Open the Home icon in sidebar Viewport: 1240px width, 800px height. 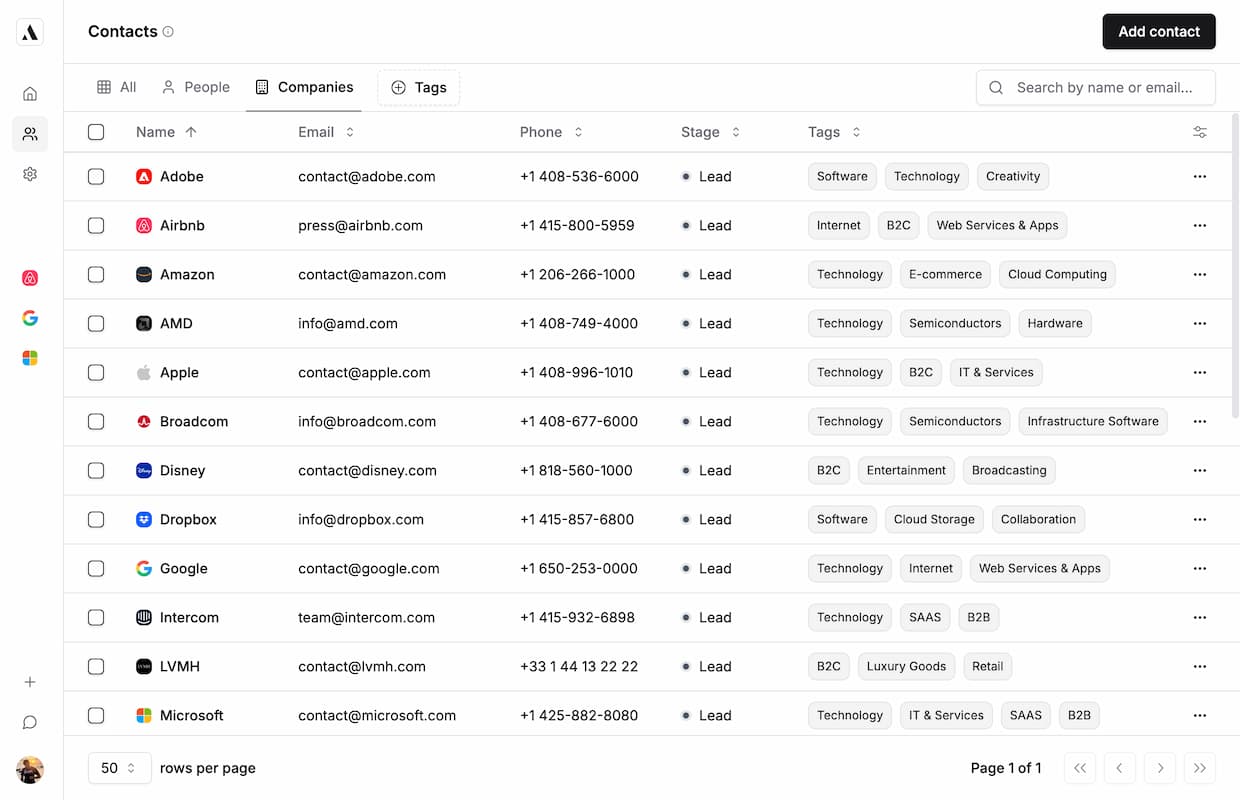pyautogui.click(x=30, y=94)
